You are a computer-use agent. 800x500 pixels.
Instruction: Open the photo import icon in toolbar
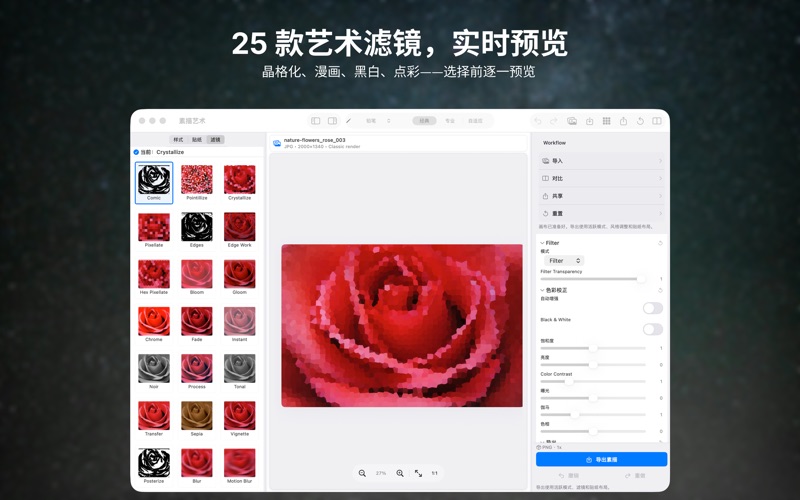572,121
